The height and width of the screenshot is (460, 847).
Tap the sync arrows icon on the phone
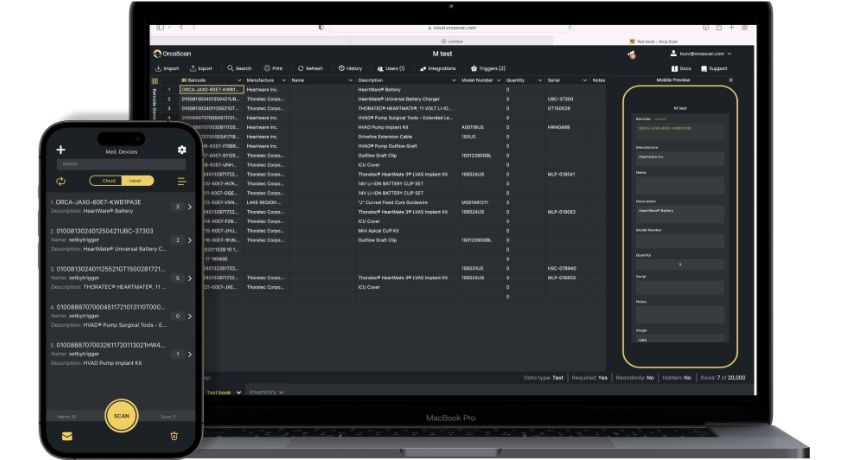tap(61, 181)
